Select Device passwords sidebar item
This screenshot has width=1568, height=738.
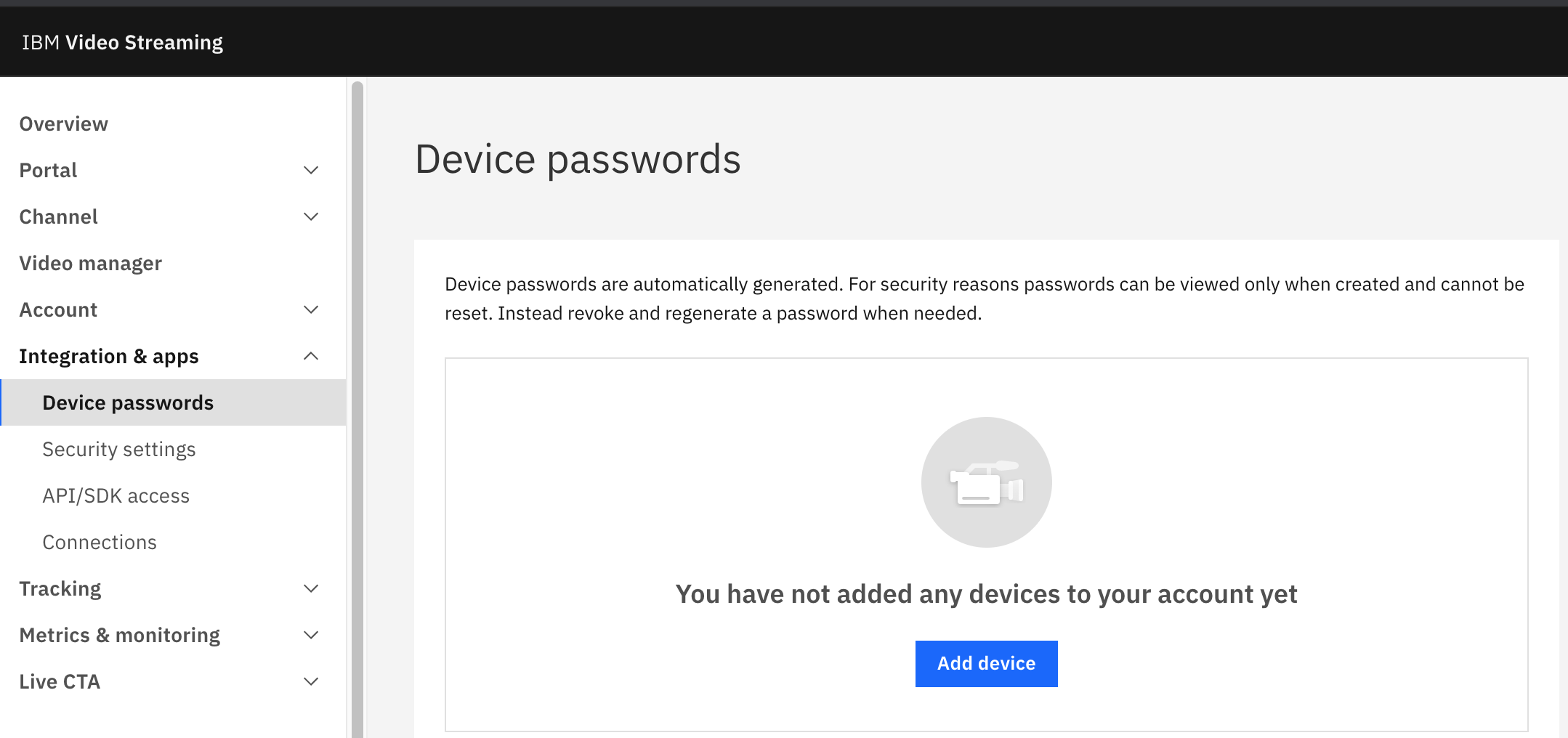point(173,402)
